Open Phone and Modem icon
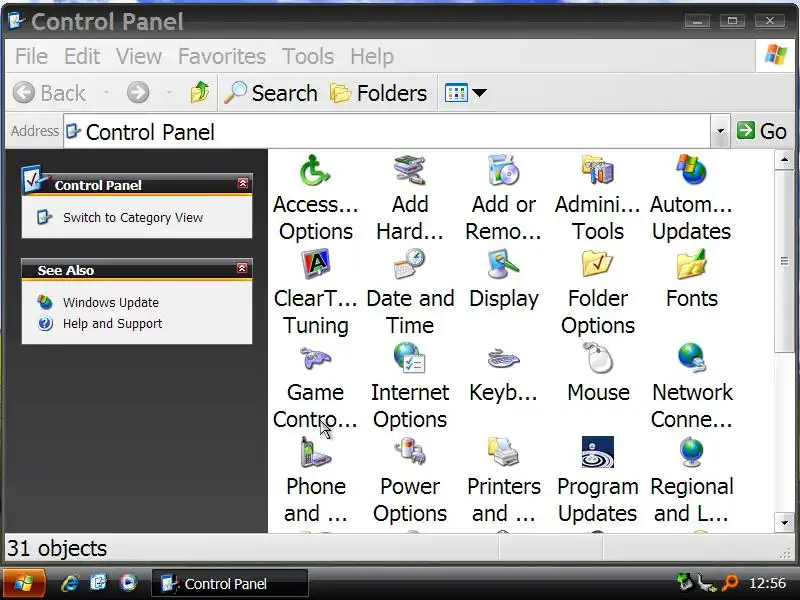The height and width of the screenshot is (600, 800). [315, 453]
